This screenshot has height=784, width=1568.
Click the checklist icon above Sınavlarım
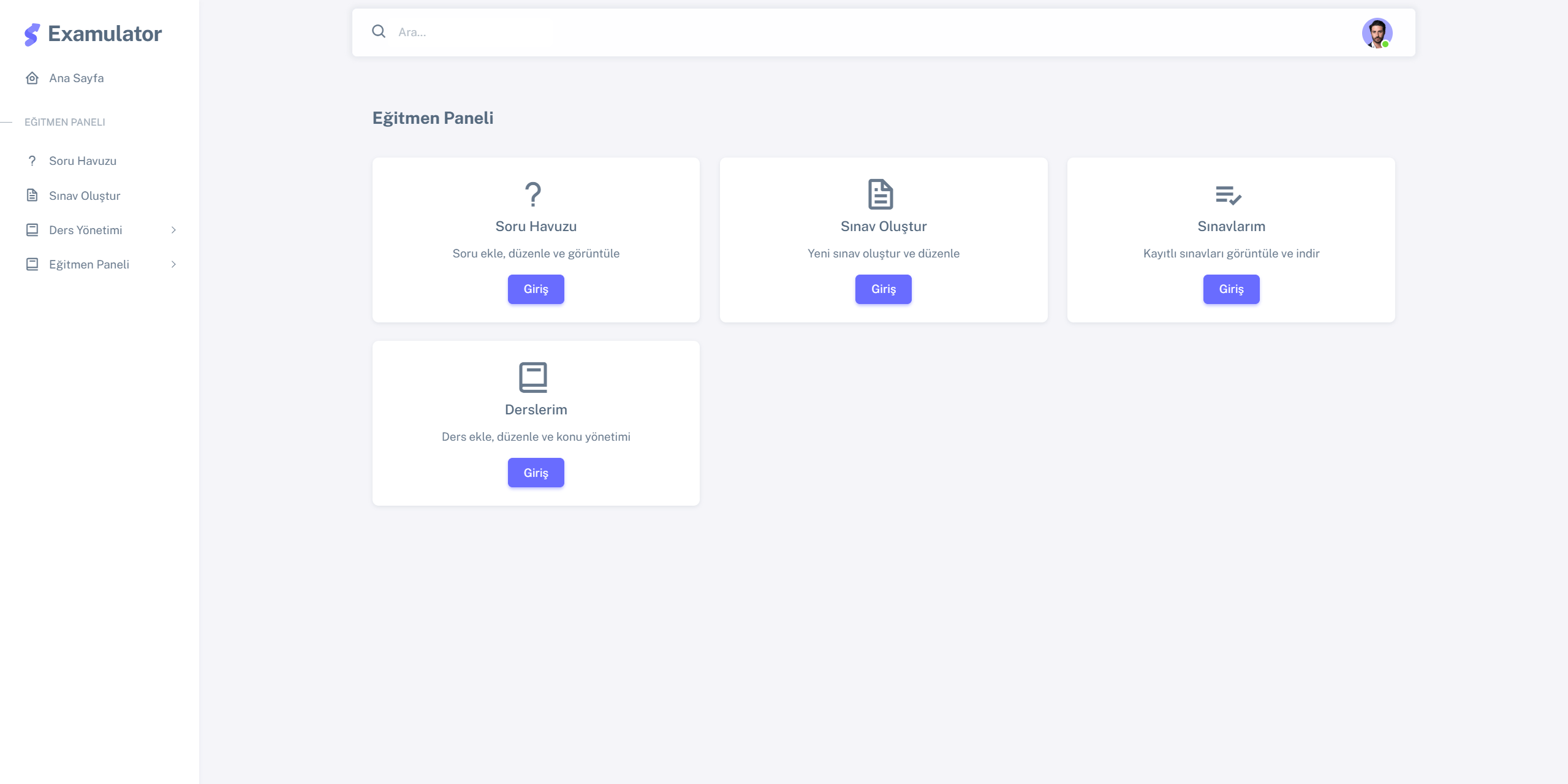point(1228,196)
